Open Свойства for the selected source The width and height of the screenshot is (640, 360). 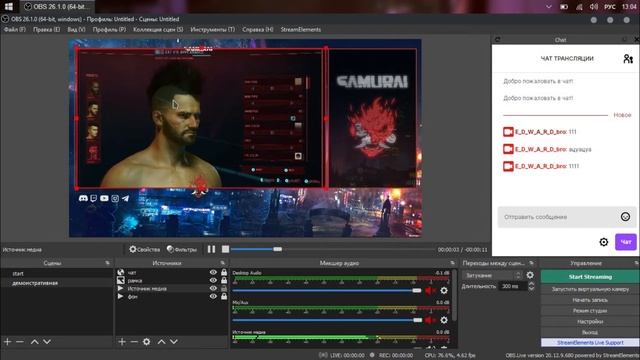point(144,249)
